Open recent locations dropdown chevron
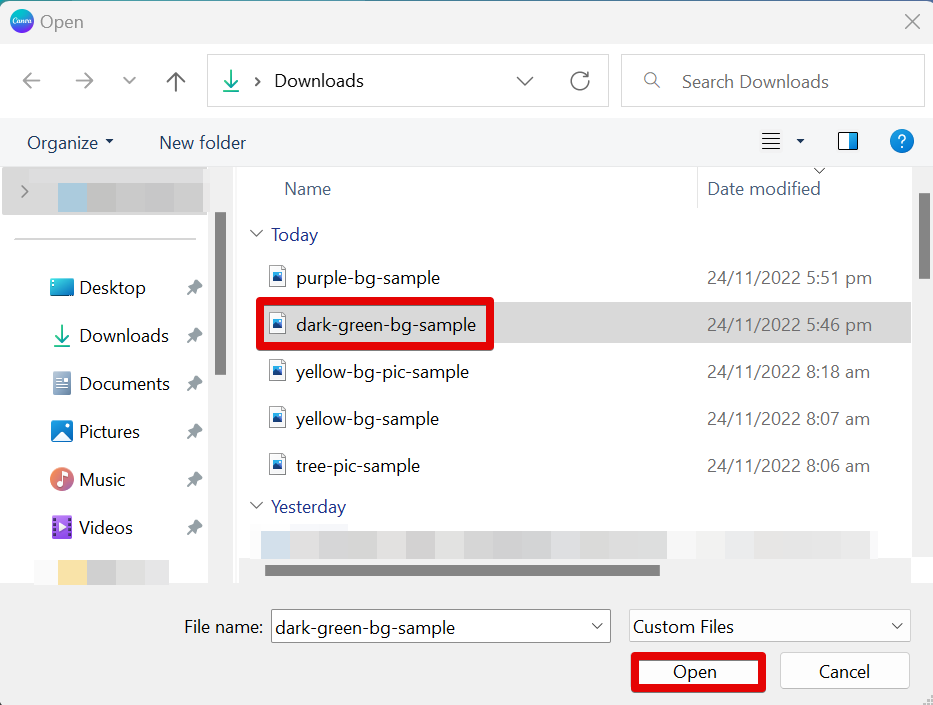This screenshot has height=705, width=933. coord(129,81)
